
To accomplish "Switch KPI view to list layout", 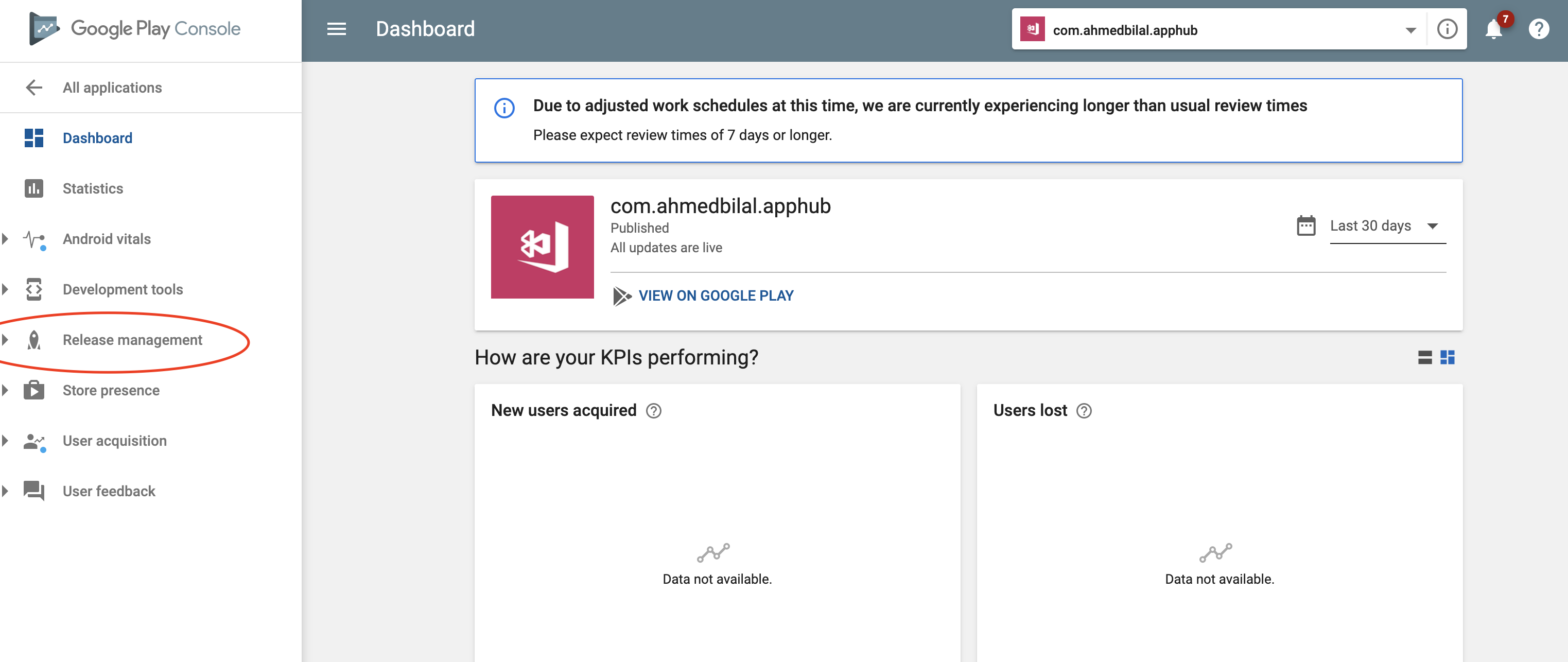I will pos(1424,358).
